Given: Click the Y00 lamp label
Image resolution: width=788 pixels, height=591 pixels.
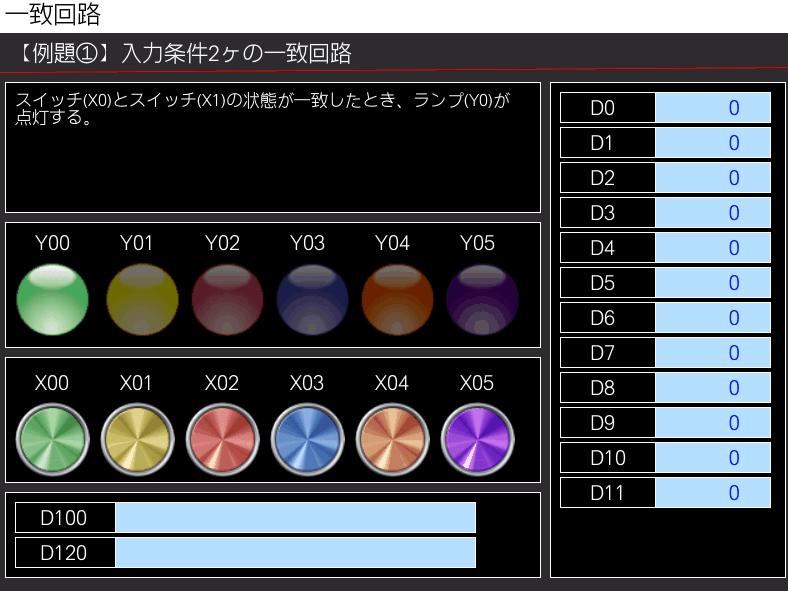Looking at the screenshot, I should click(x=52, y=243).
